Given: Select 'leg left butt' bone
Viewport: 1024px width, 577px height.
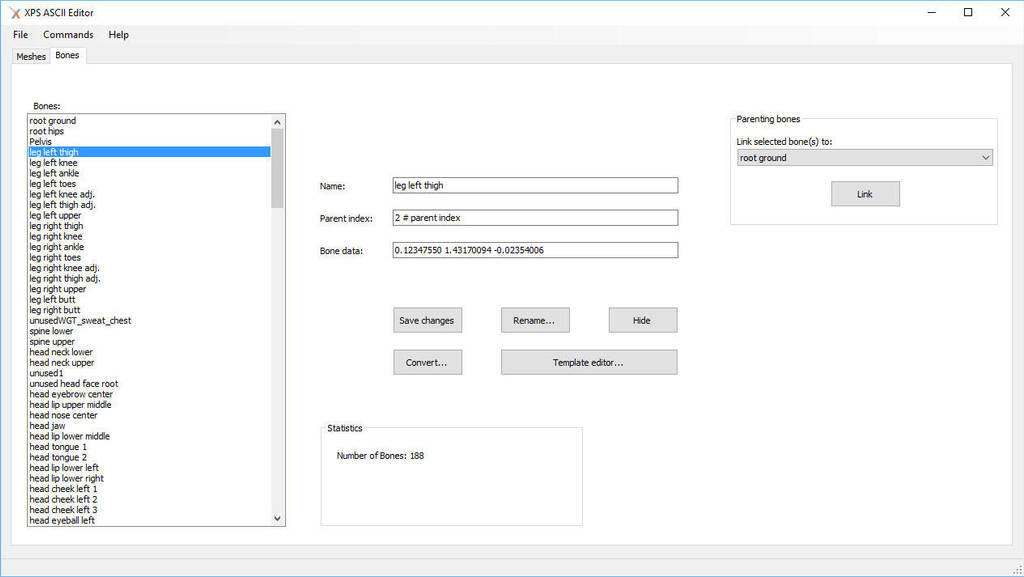Looking at the screenshot, I should click(149, 300).
